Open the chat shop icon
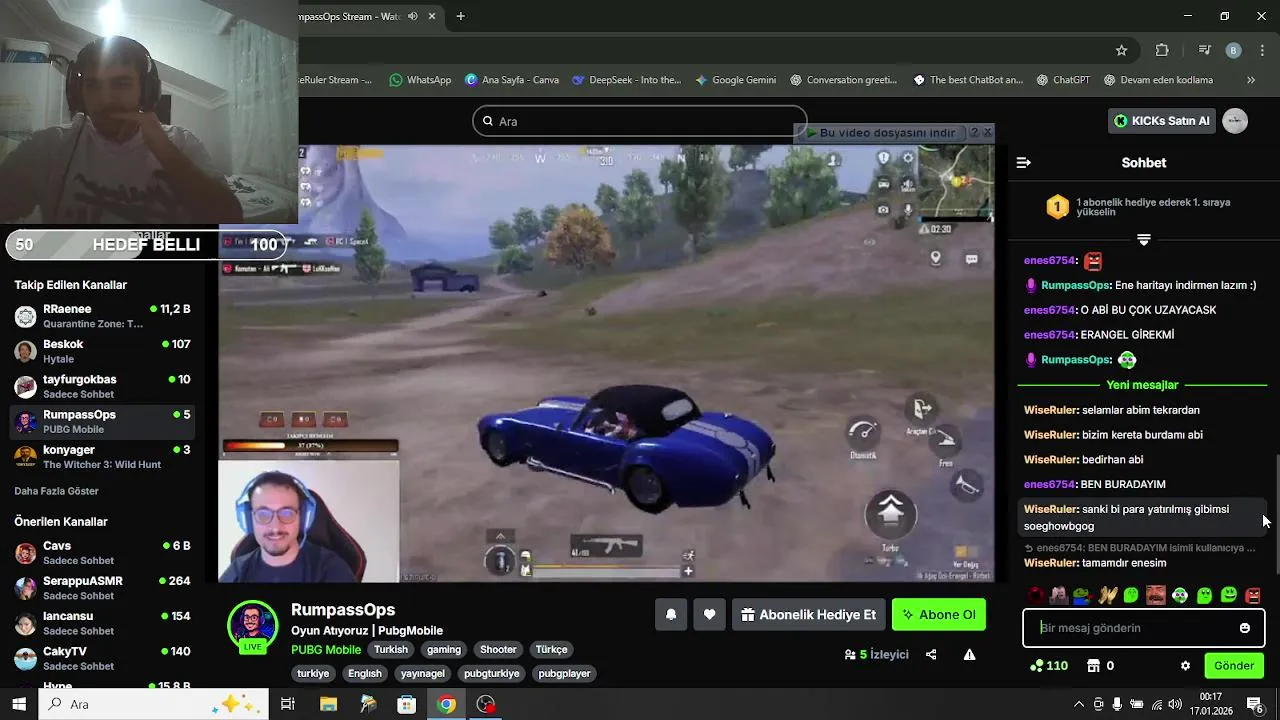Viewport: 1280px width, 720px height. pyautogui.click(x=1094, y=665)
